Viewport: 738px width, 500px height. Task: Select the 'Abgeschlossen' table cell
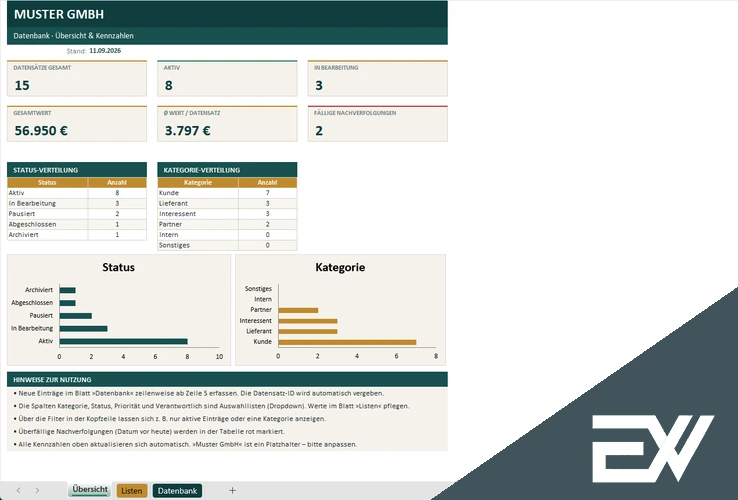pyautogui.click(x=47, y=224)
